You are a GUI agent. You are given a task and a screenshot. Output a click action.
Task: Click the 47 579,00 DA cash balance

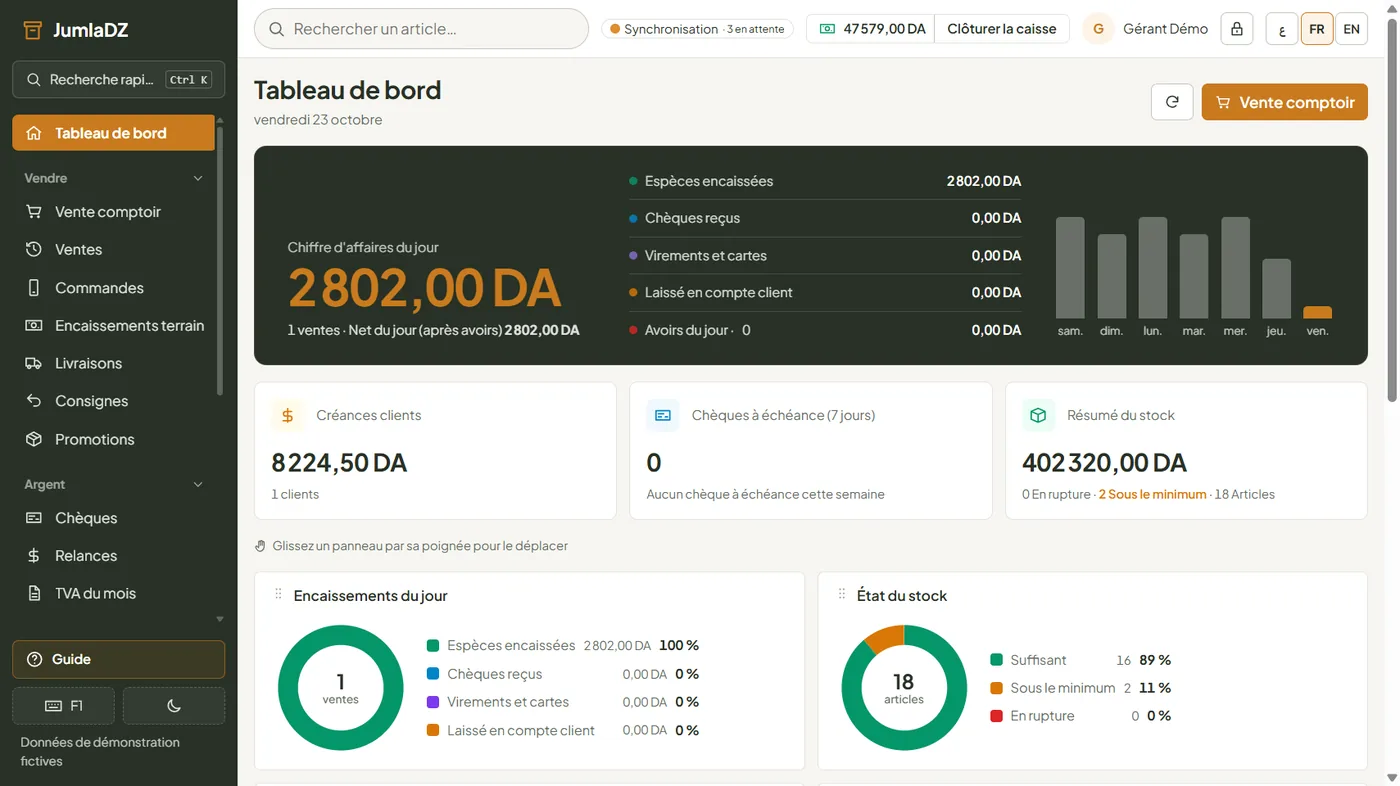pos(884,29)
